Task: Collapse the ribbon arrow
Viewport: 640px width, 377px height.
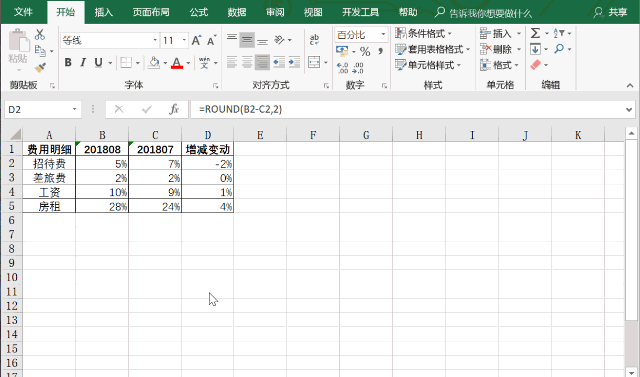Action: coord(630,85)
